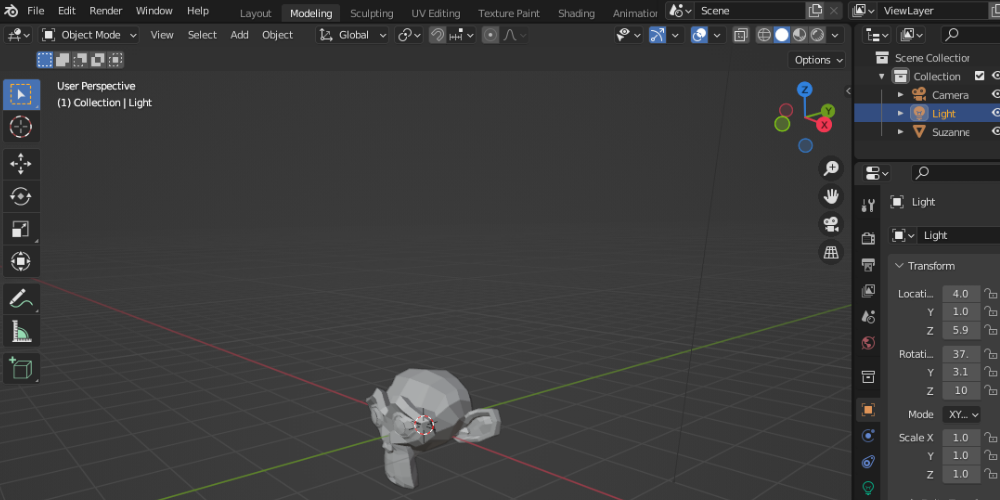Image resolution: width=1000 pixels, height=500 pixels.
Task: Select the extend-selection mode icon
Action: (62, 60)
